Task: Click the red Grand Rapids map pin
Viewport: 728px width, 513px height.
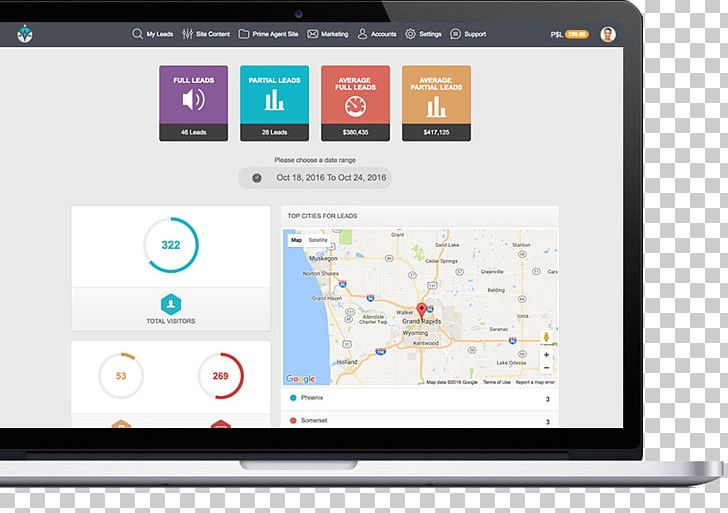Action: 421,311
